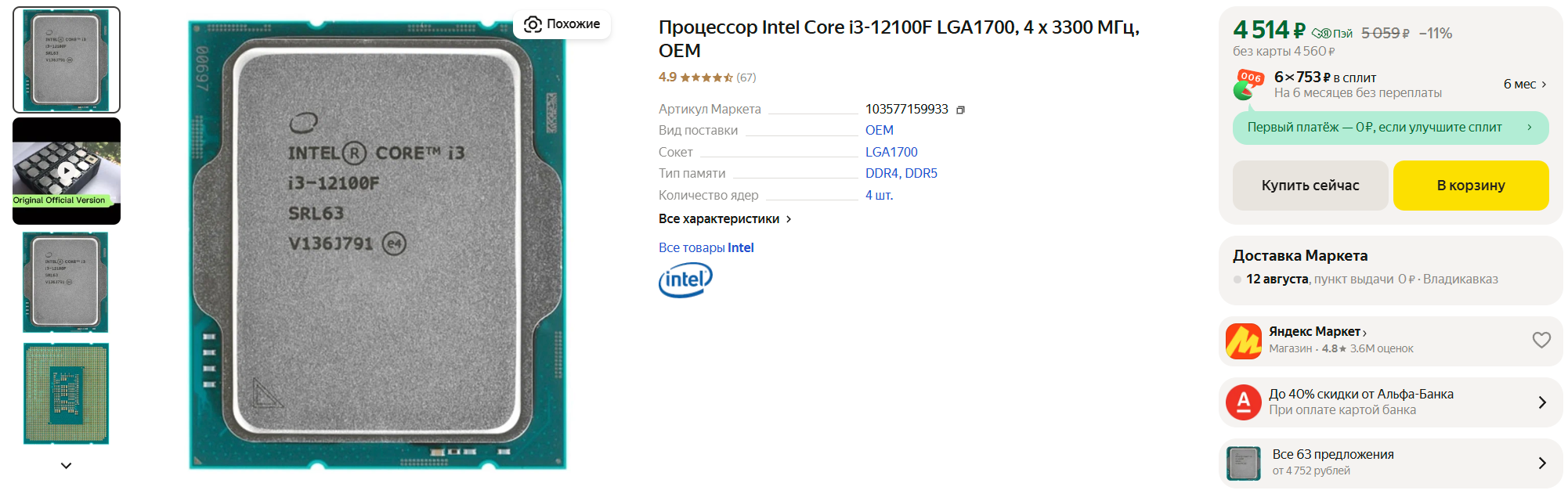Screen dimensions: 1568x494
Task: Add the shop to favorites with heart icon
Action: pyautogui.click(x=1541, y=340)
